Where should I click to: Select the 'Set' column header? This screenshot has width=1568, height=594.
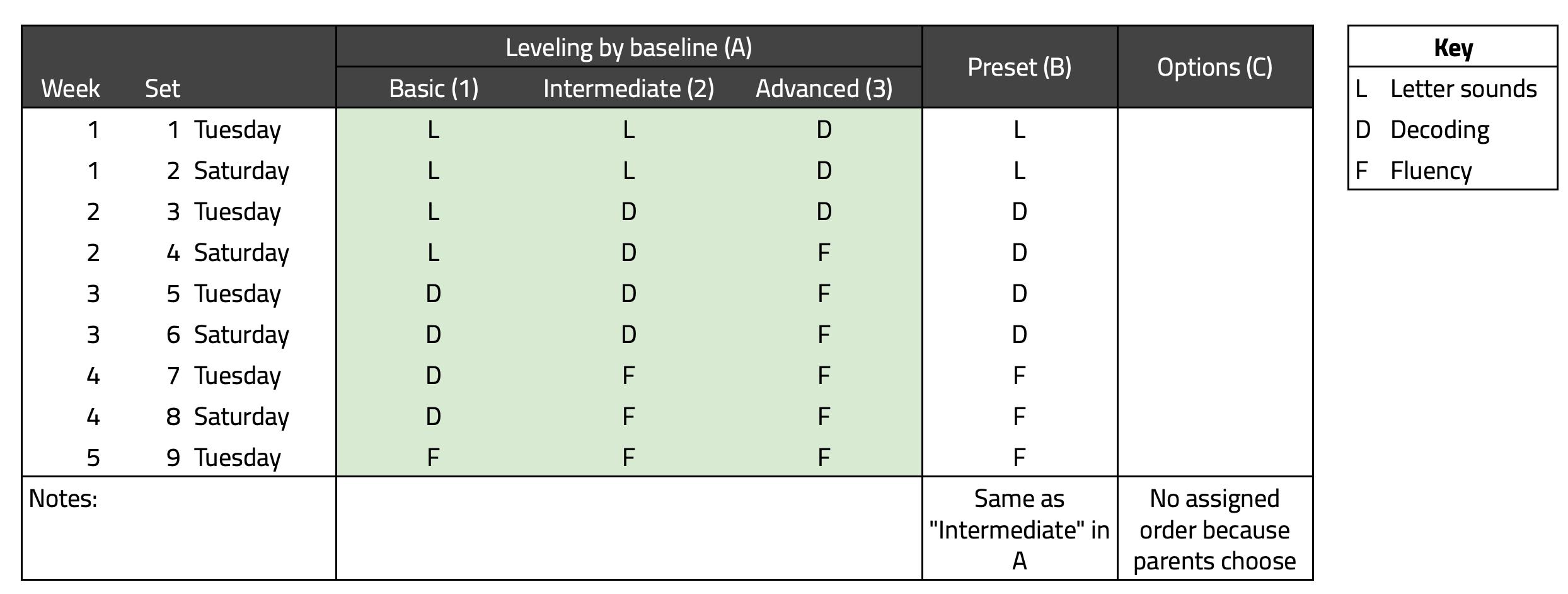click(163, 88)
